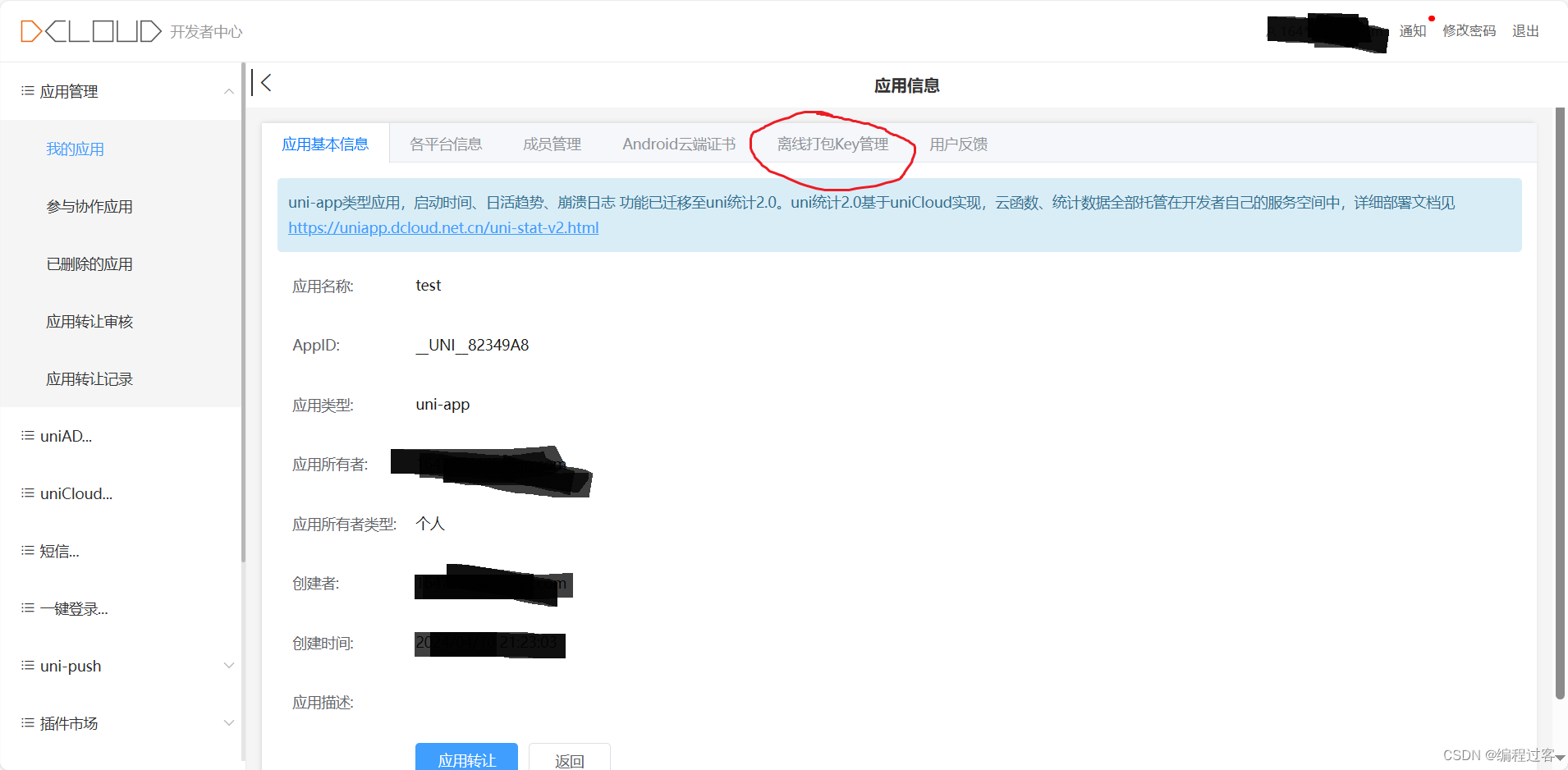
Task: Expand the uni-push menu chevron
Action: tap(229, 666)
